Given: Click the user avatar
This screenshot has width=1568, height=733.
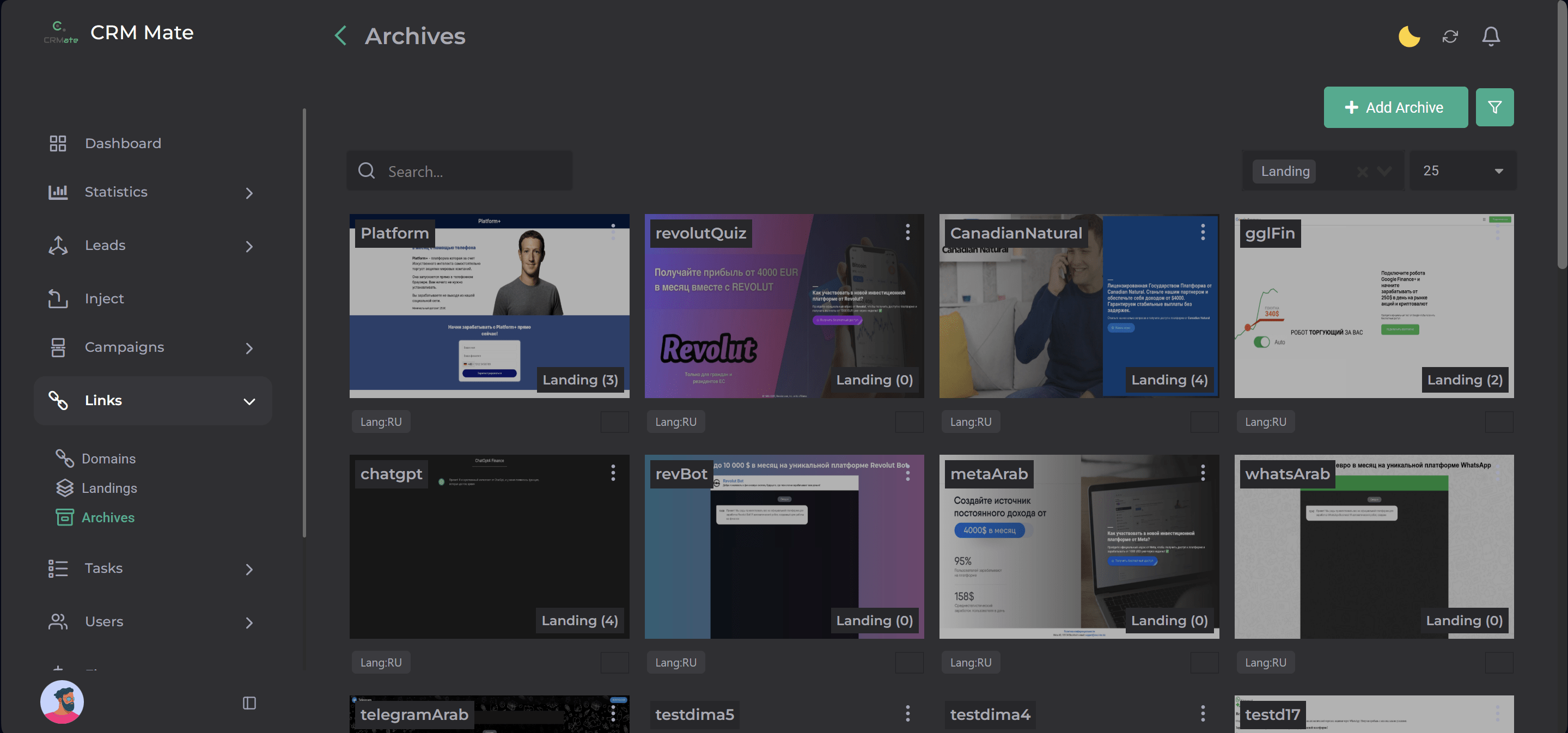Looking at the screenshot, I should tap(62, 702).
